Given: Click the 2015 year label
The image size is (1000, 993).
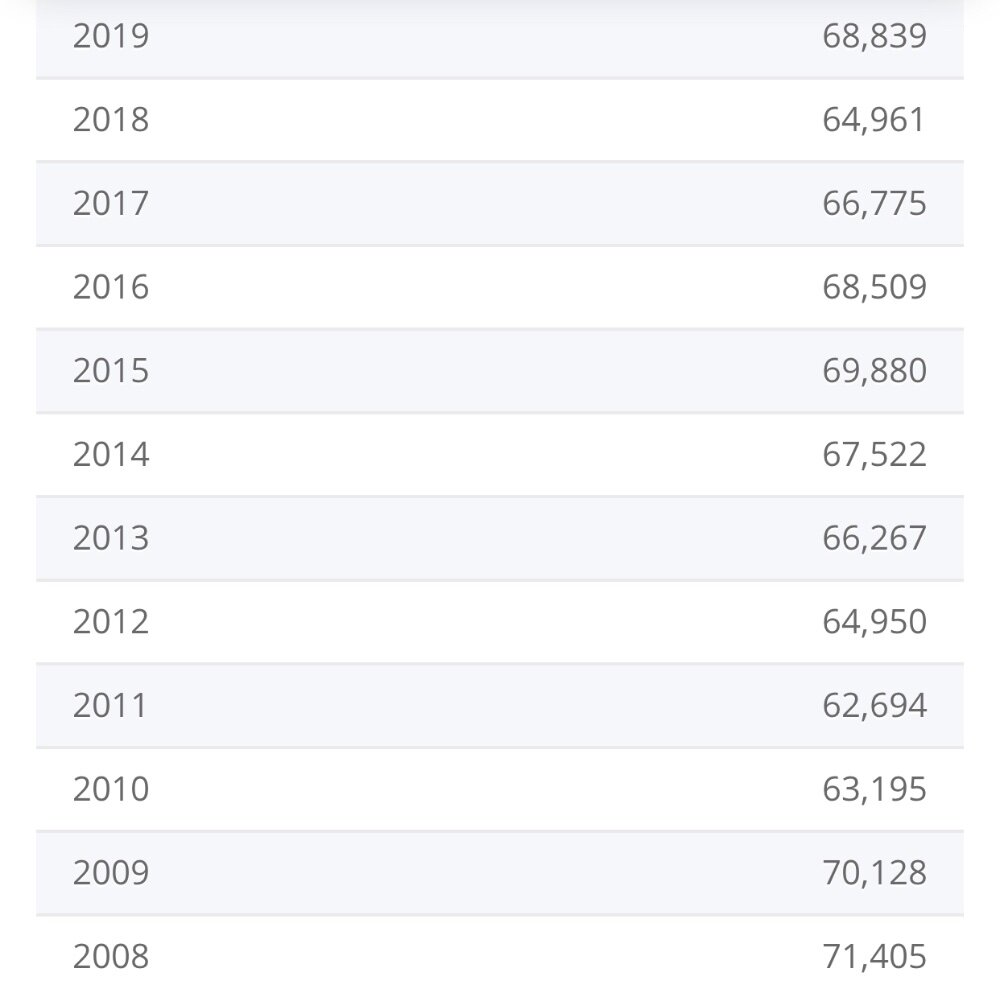Looking at the screenshot, I should pyautogui.click(x=111, y=371).
